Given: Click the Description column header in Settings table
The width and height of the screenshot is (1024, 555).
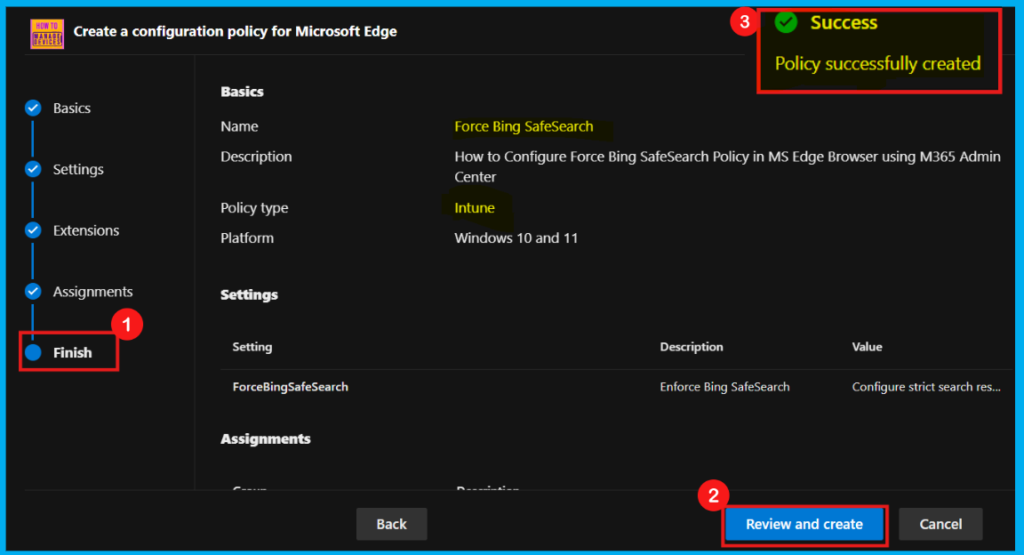Looking at the screenshot, I should point(692,347).
